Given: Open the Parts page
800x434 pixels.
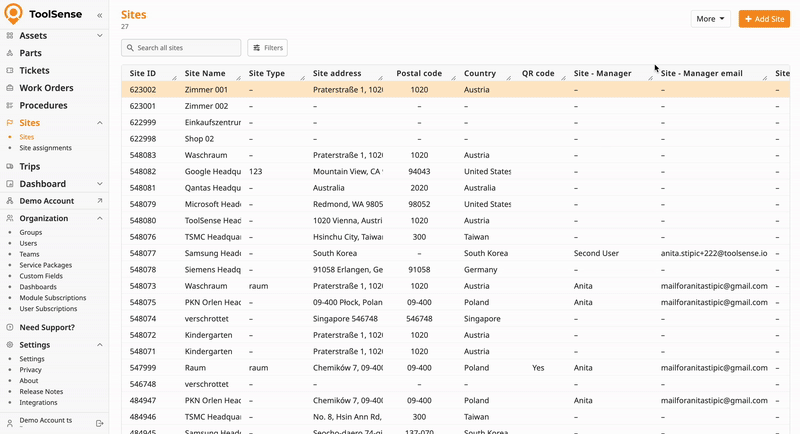Looking at the screenshot, I should [30, 53].
